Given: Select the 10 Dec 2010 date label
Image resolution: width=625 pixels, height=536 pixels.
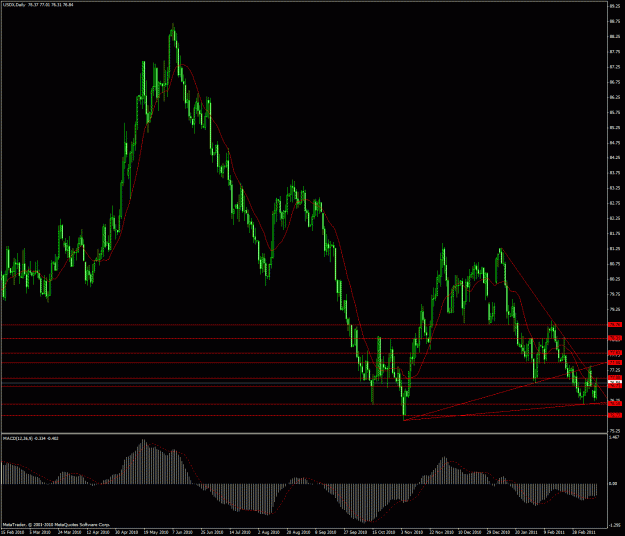Looking at the screenshot, I should 470,532.
